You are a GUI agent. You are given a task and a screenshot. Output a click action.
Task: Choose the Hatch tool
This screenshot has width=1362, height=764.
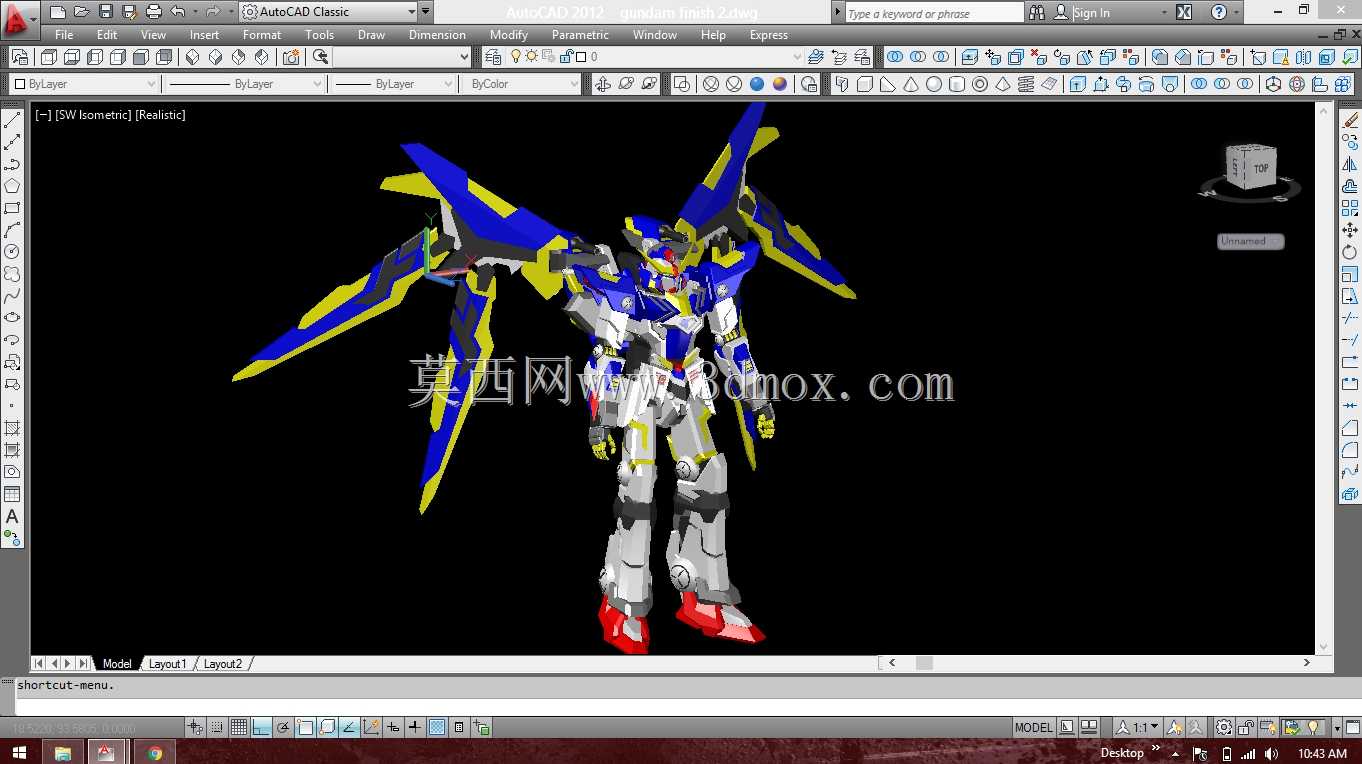point(12,427)
